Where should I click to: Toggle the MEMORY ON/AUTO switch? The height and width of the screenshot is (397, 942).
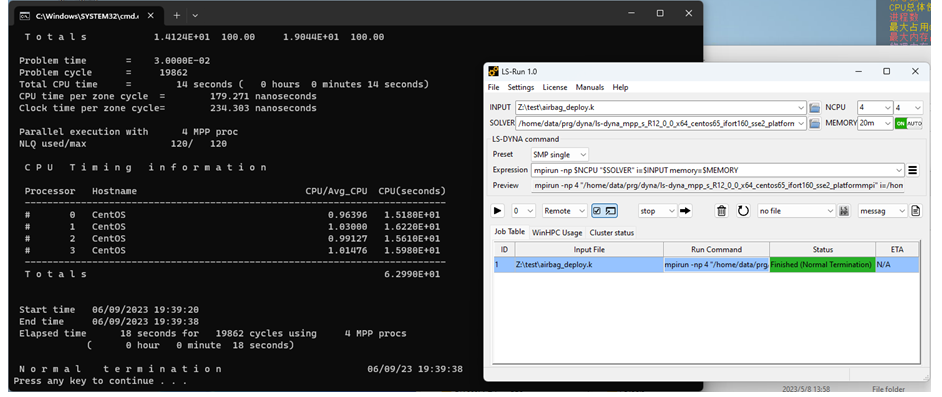908,123
